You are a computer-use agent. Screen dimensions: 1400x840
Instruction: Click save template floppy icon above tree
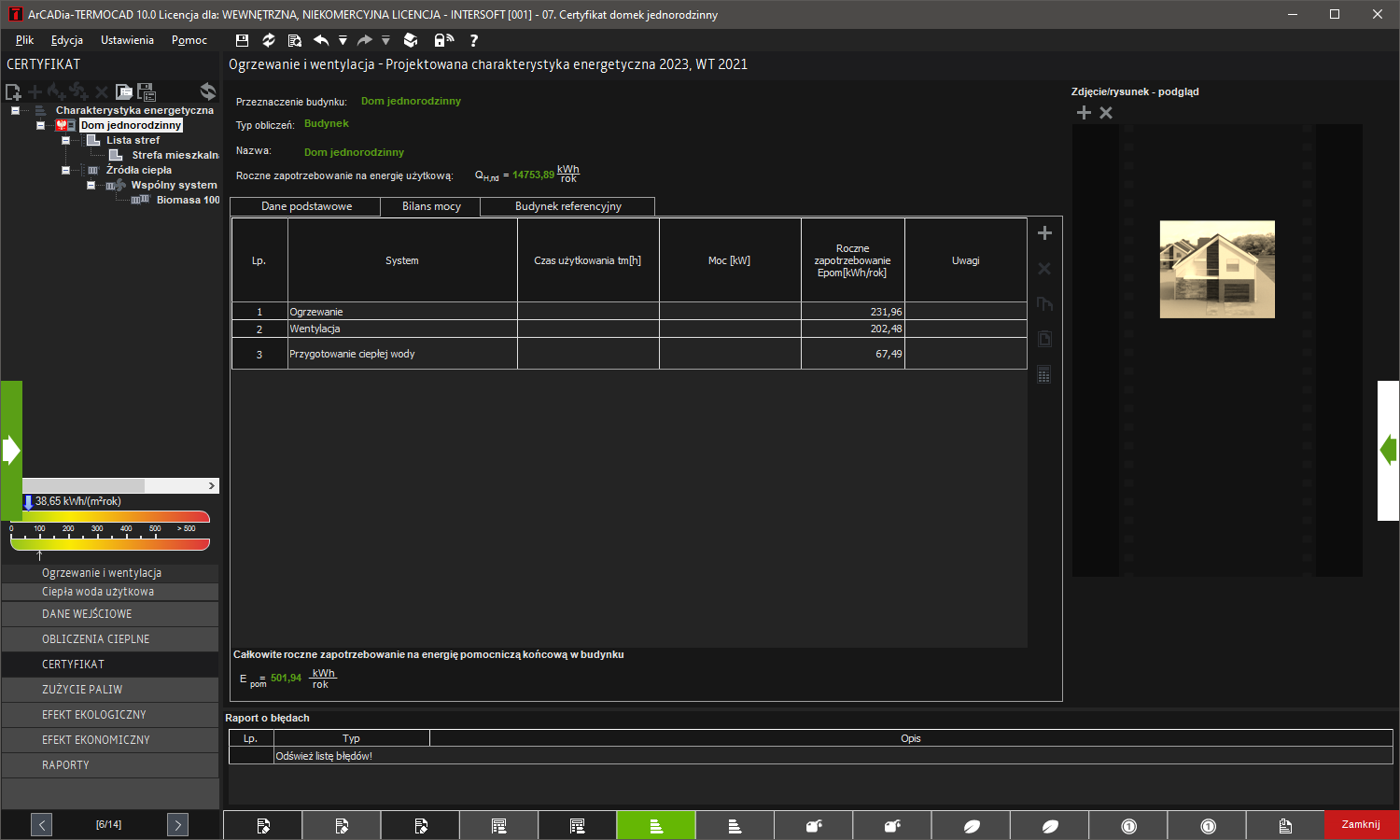pyautogui.click(x=146, y=91)
